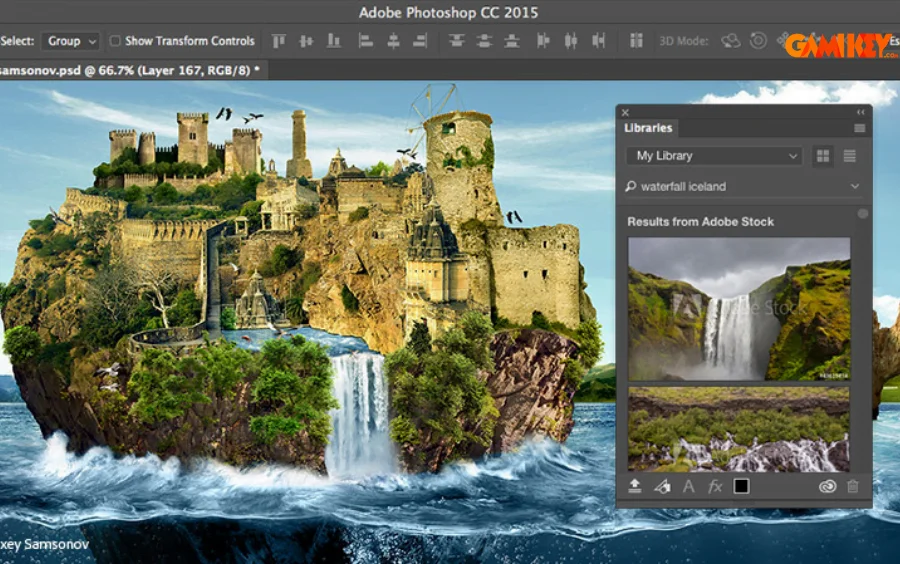Select the tall waterfall Adobe Stock thumbnail
The image size is (900, 564).
click(739, 309)
